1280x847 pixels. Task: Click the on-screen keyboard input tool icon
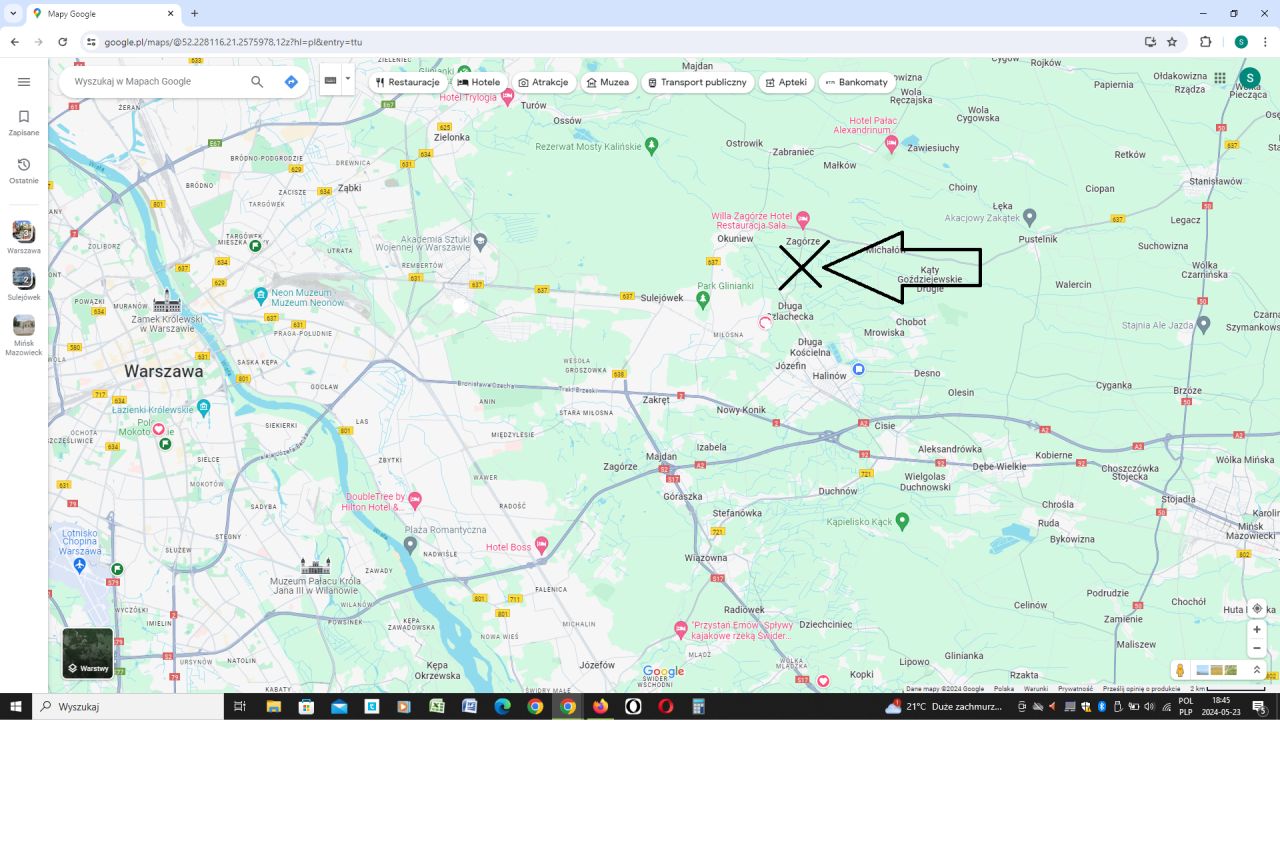pos(330,81)
